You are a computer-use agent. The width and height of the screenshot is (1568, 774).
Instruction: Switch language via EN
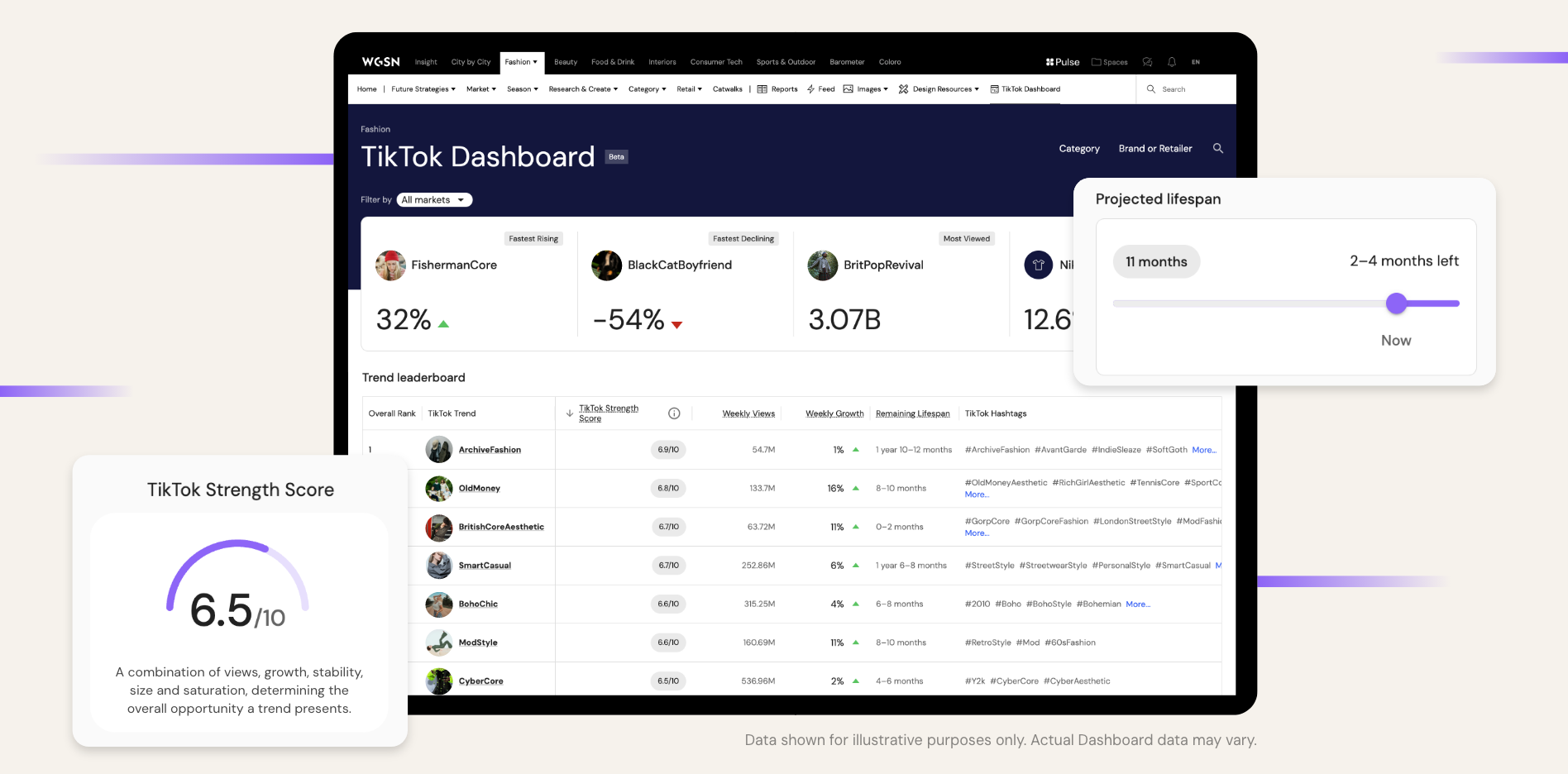tap(1196, 62)
